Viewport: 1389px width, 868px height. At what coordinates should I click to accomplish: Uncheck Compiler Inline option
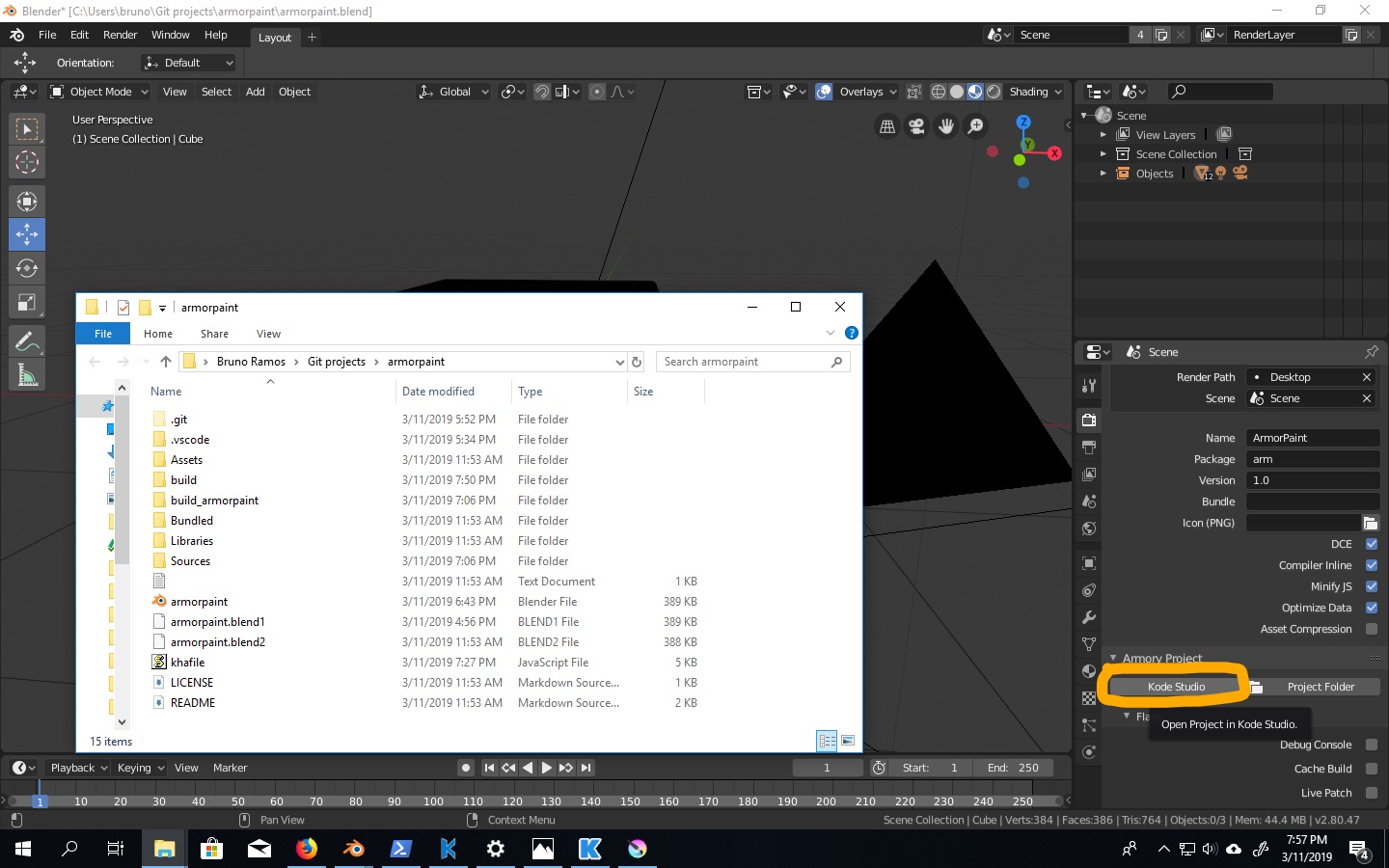[1371, 565]
